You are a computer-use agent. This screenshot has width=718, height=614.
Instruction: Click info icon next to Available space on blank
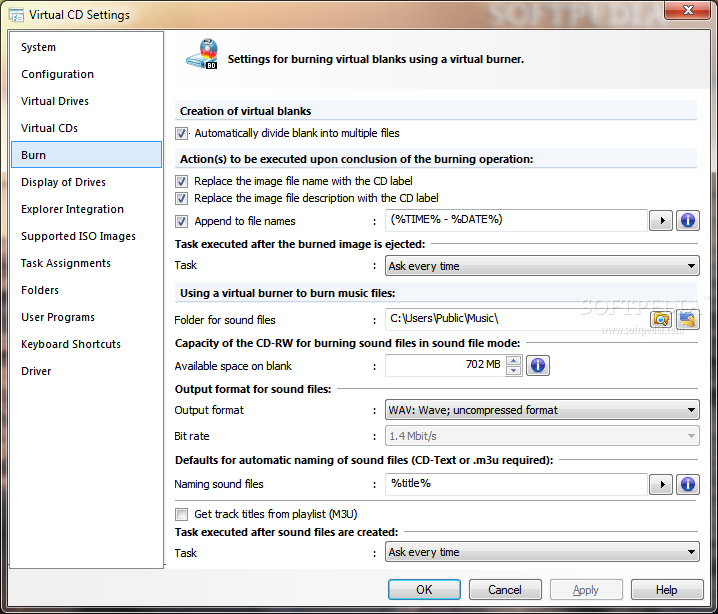538,365
